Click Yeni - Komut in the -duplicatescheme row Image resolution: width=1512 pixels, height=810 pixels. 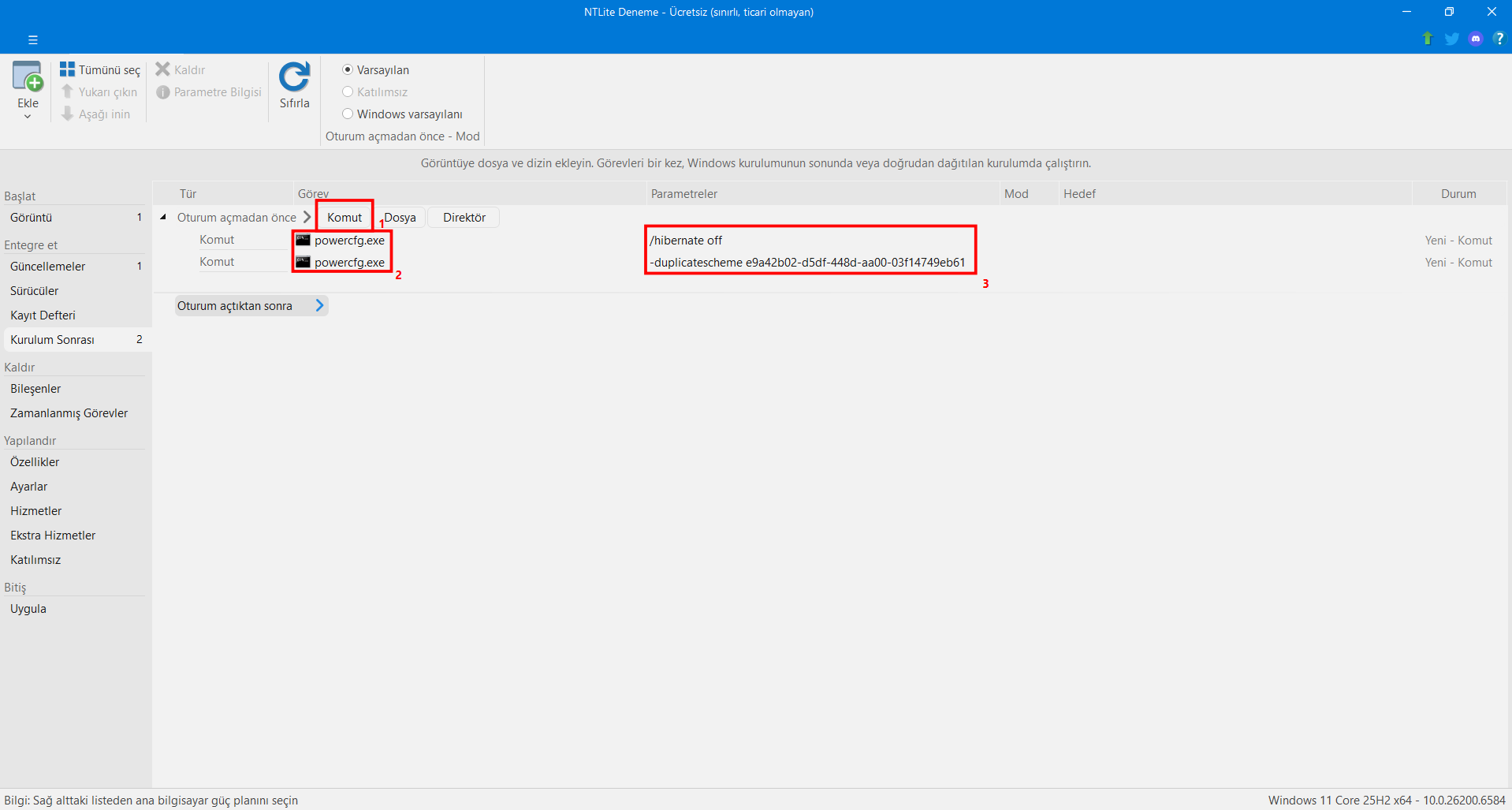click(1458, 262)
